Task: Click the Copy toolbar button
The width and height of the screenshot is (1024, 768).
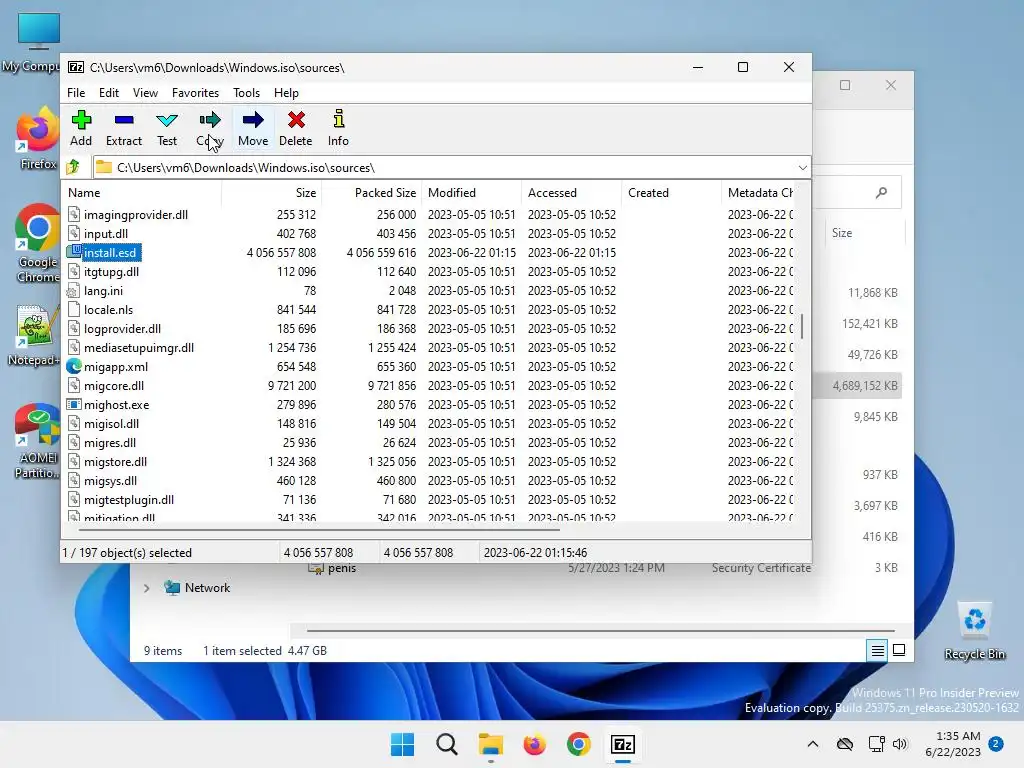Action: (210, 128)
